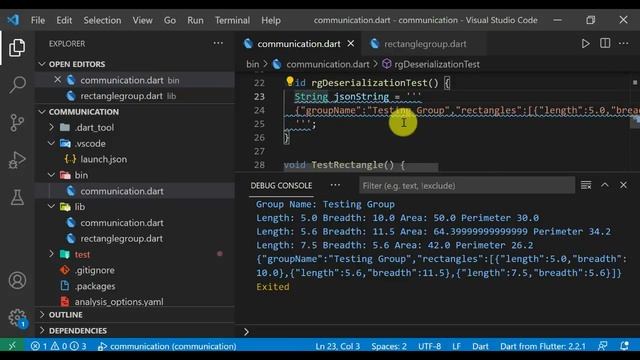Screen dimensions: 640x360
Task: Open the Help menu
Action: 271,20
